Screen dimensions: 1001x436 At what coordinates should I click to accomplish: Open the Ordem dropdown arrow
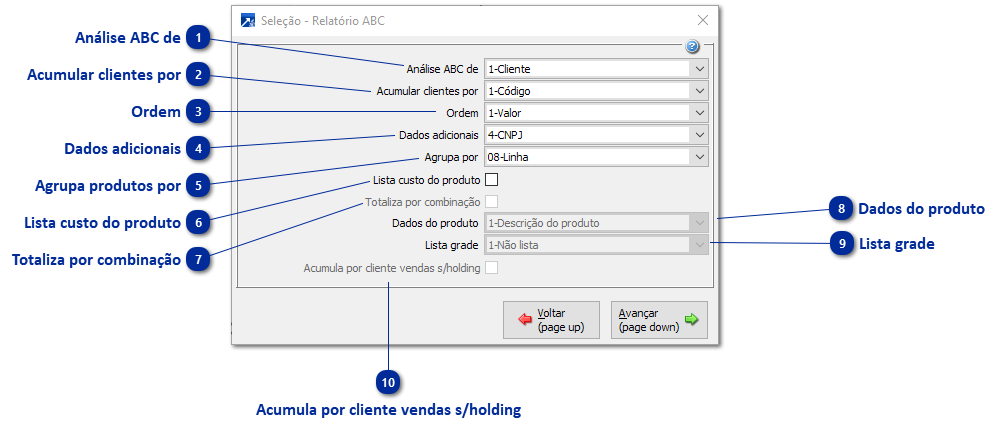[x=699, y=113]
